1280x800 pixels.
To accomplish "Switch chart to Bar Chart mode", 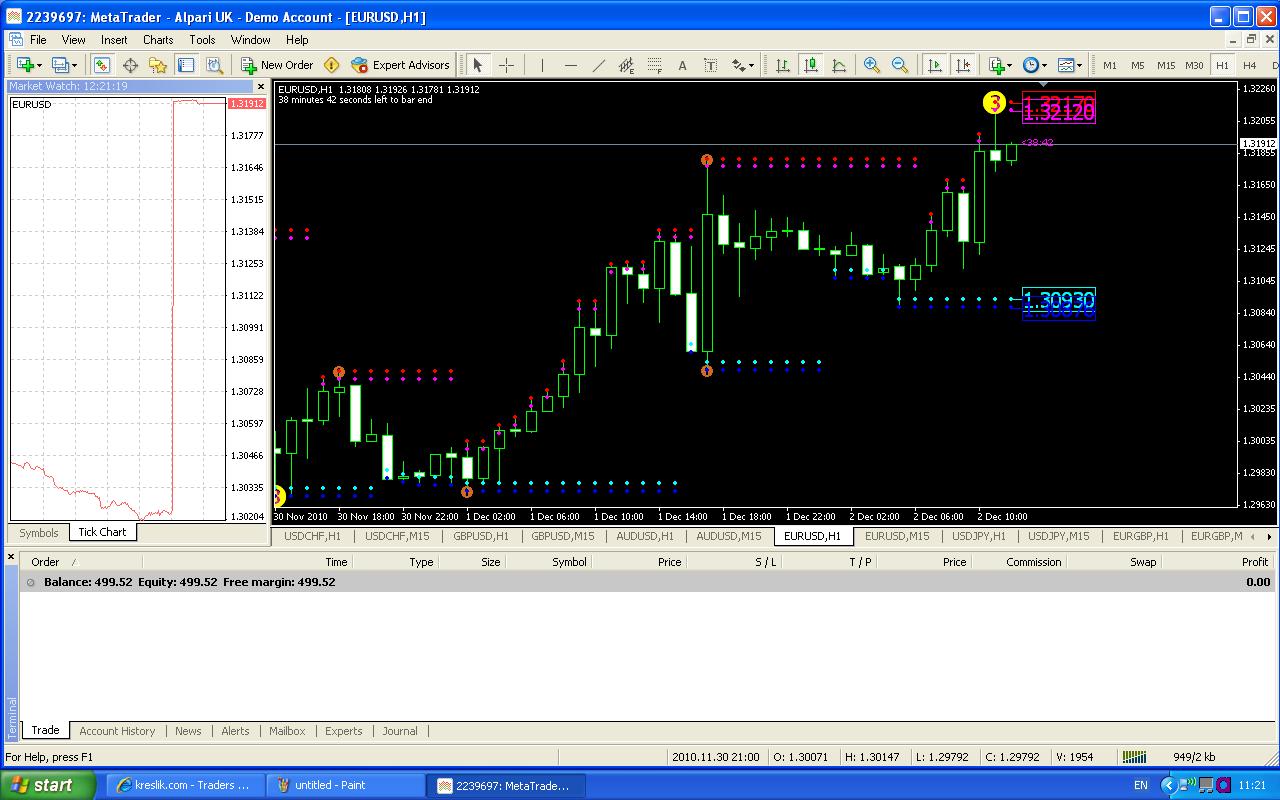I will pos(783,65).
